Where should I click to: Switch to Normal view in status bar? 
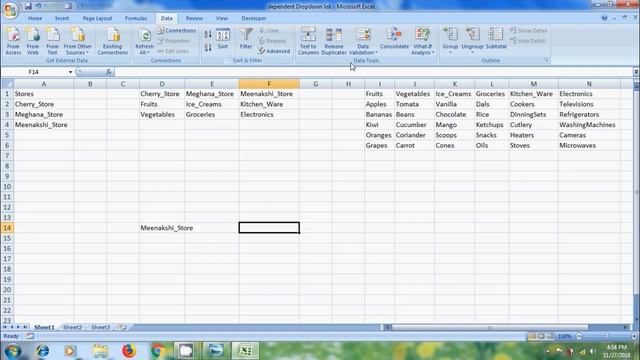[532, 336]
